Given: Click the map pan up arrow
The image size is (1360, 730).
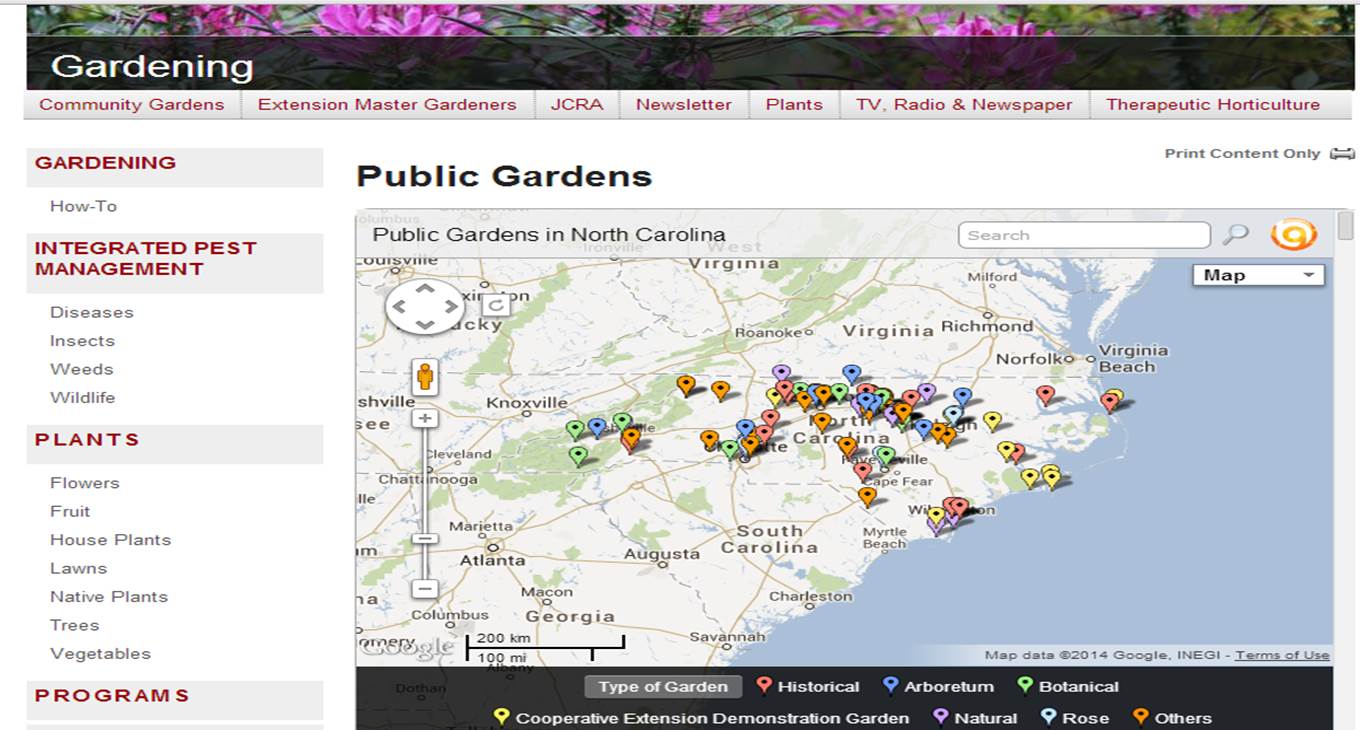Looking at the screenshot, I should pos(425,288).
